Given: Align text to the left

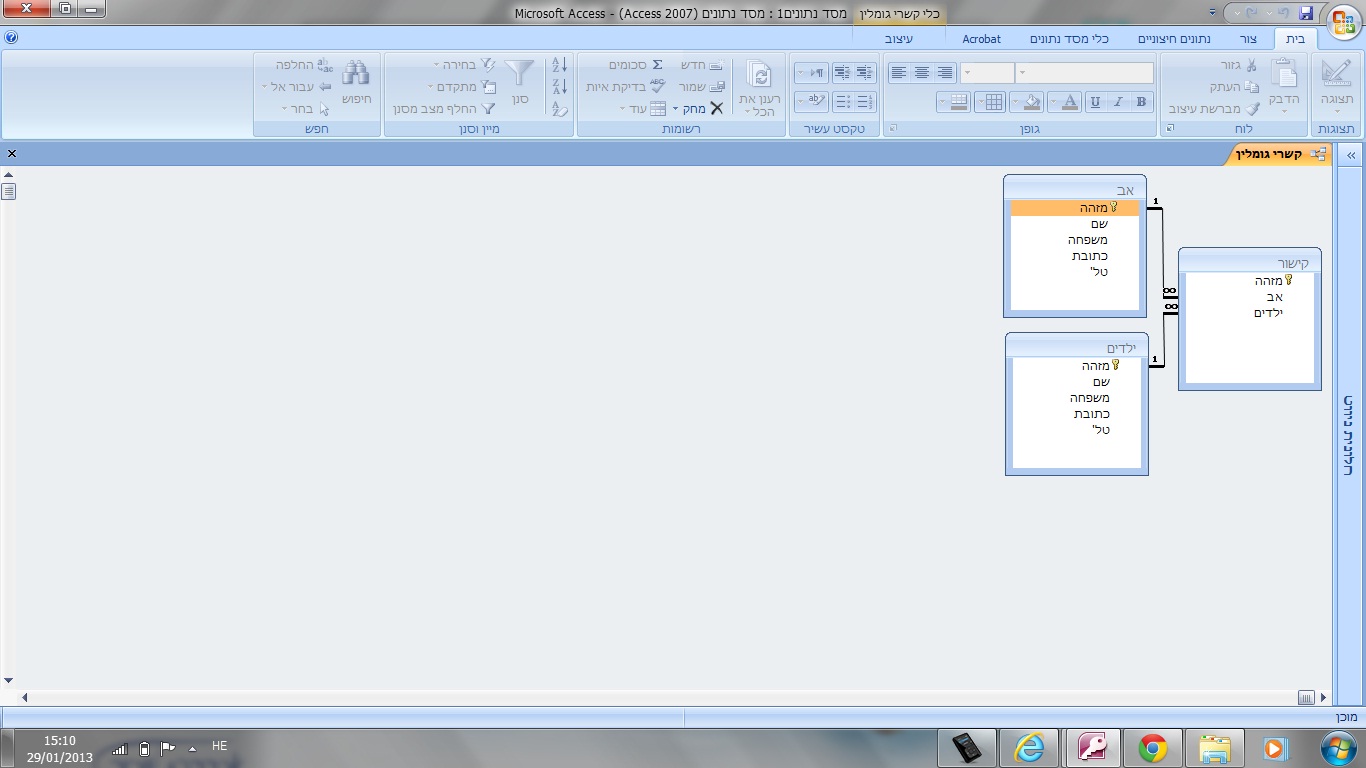Looking at the screenshot, I should coord(898,73).
